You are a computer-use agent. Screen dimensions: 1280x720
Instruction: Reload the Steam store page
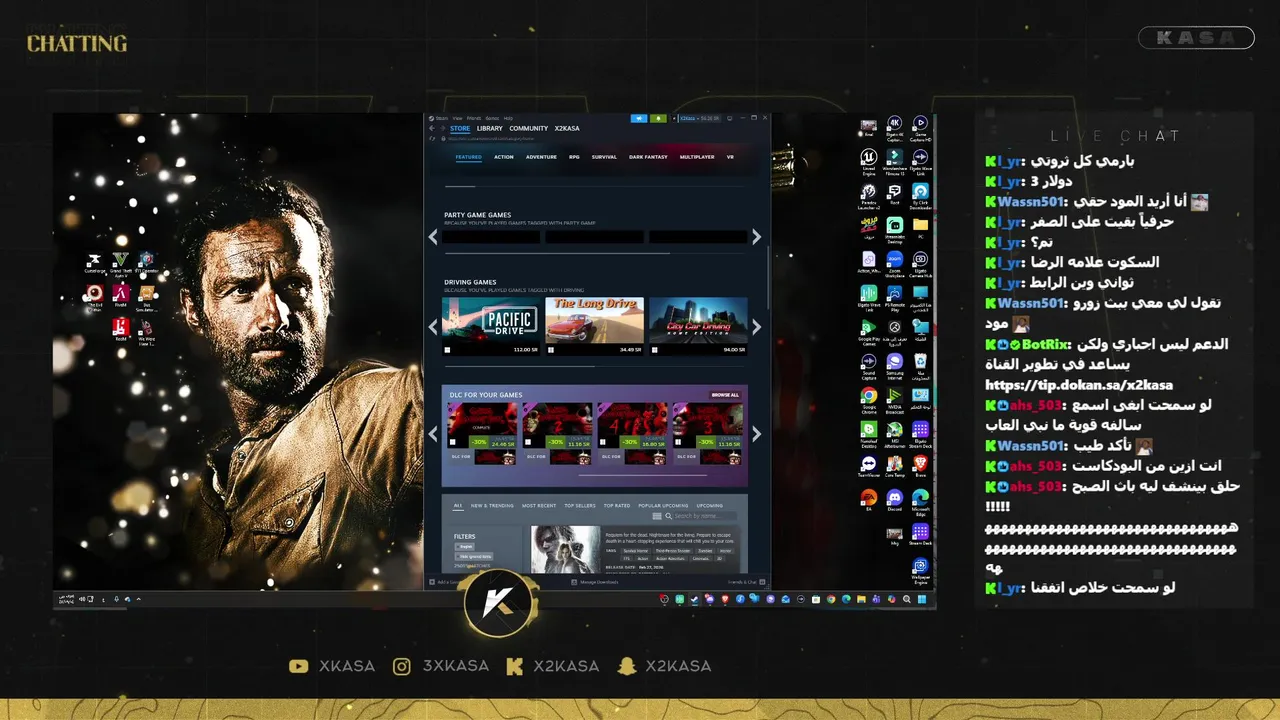432,138
